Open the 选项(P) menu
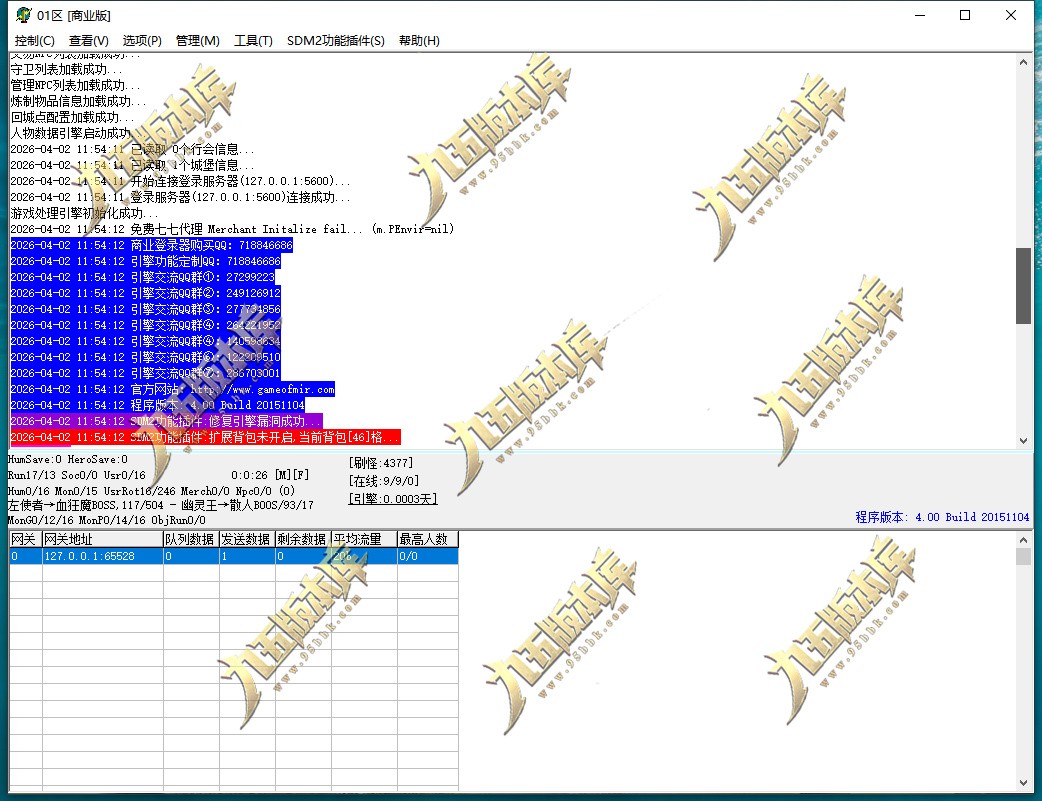Viewport: 1042px width, 801px height. tap(142, 41)
